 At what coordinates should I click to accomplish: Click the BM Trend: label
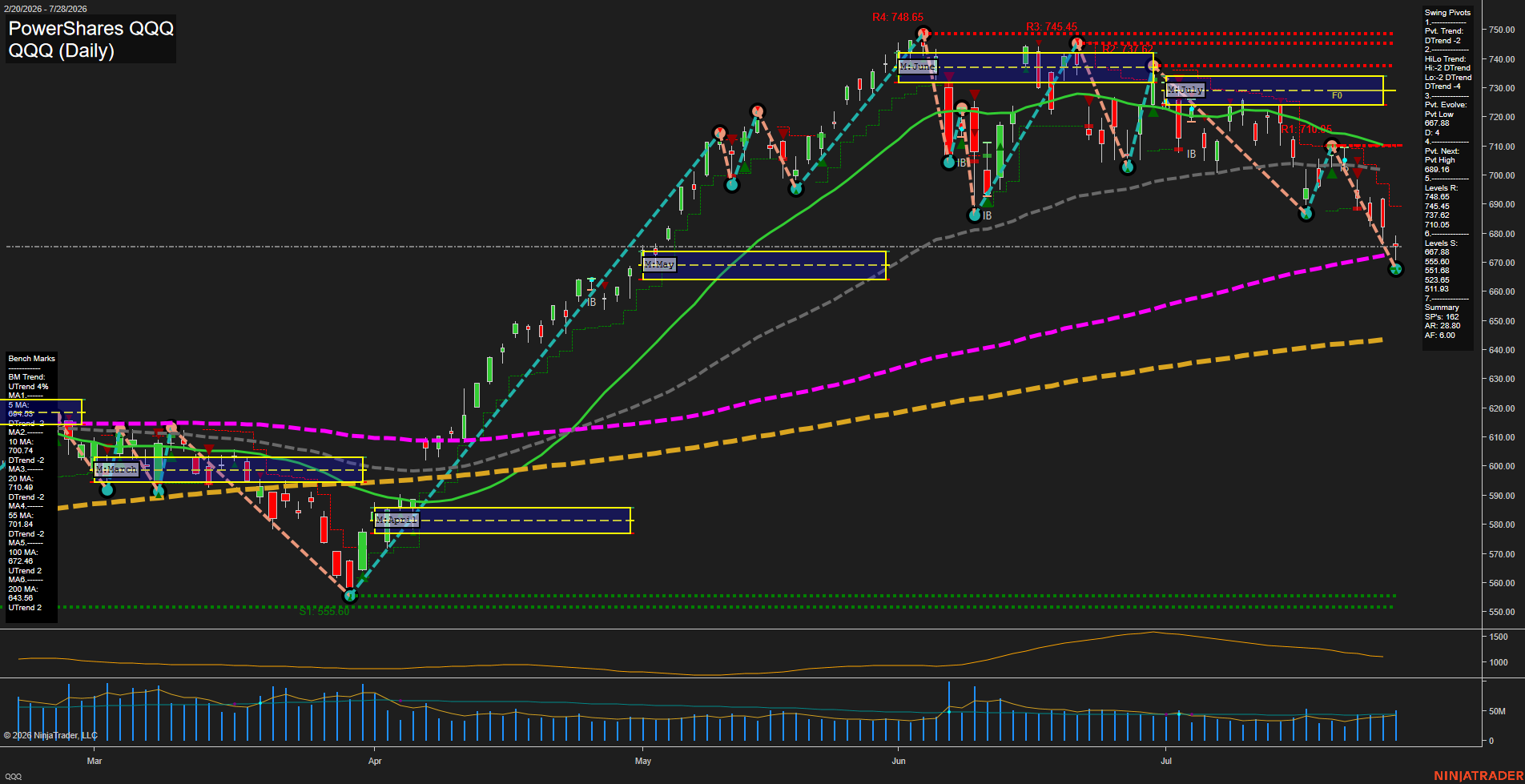pos(26,377)
